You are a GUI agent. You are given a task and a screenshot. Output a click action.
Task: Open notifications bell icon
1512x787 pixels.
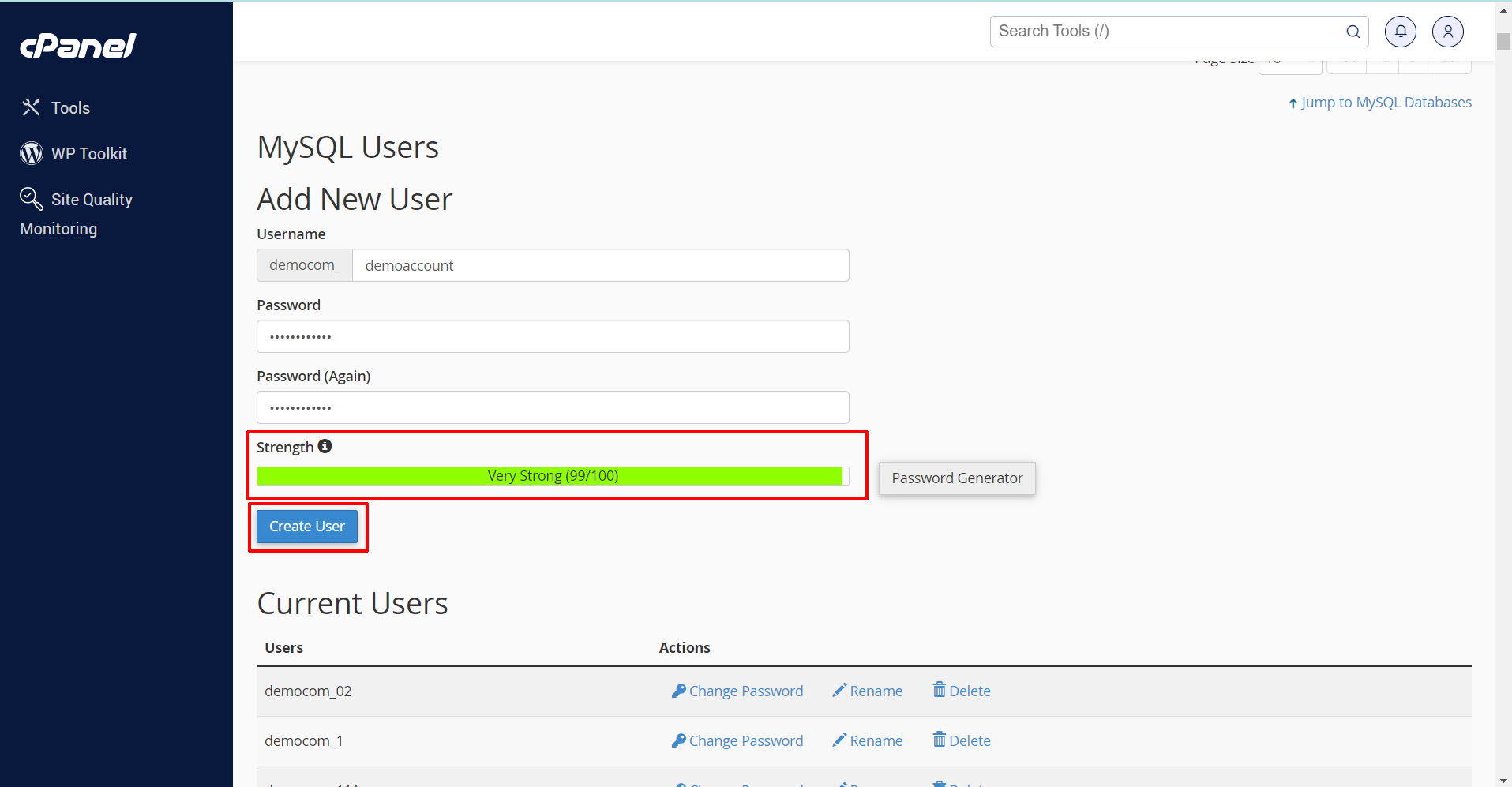pos(1400,32)
